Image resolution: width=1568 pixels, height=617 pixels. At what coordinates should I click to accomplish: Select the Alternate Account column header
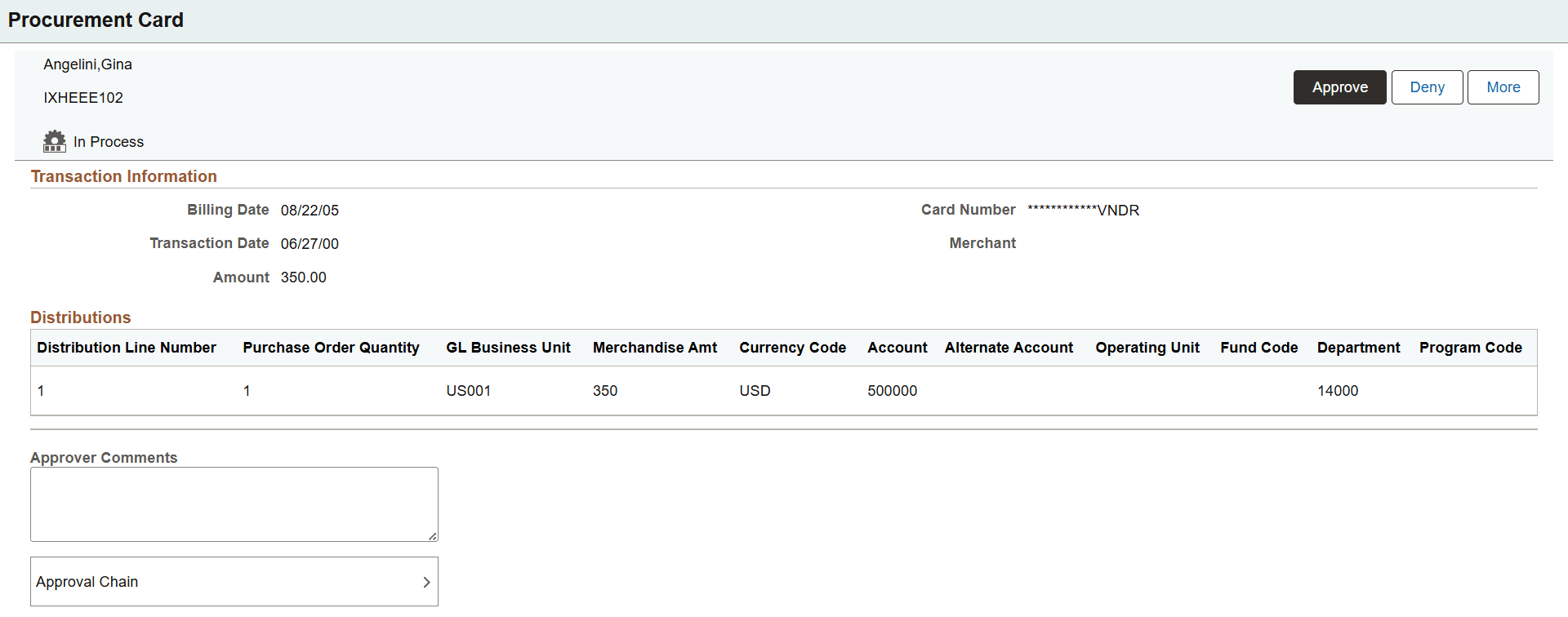(1009, 348)
